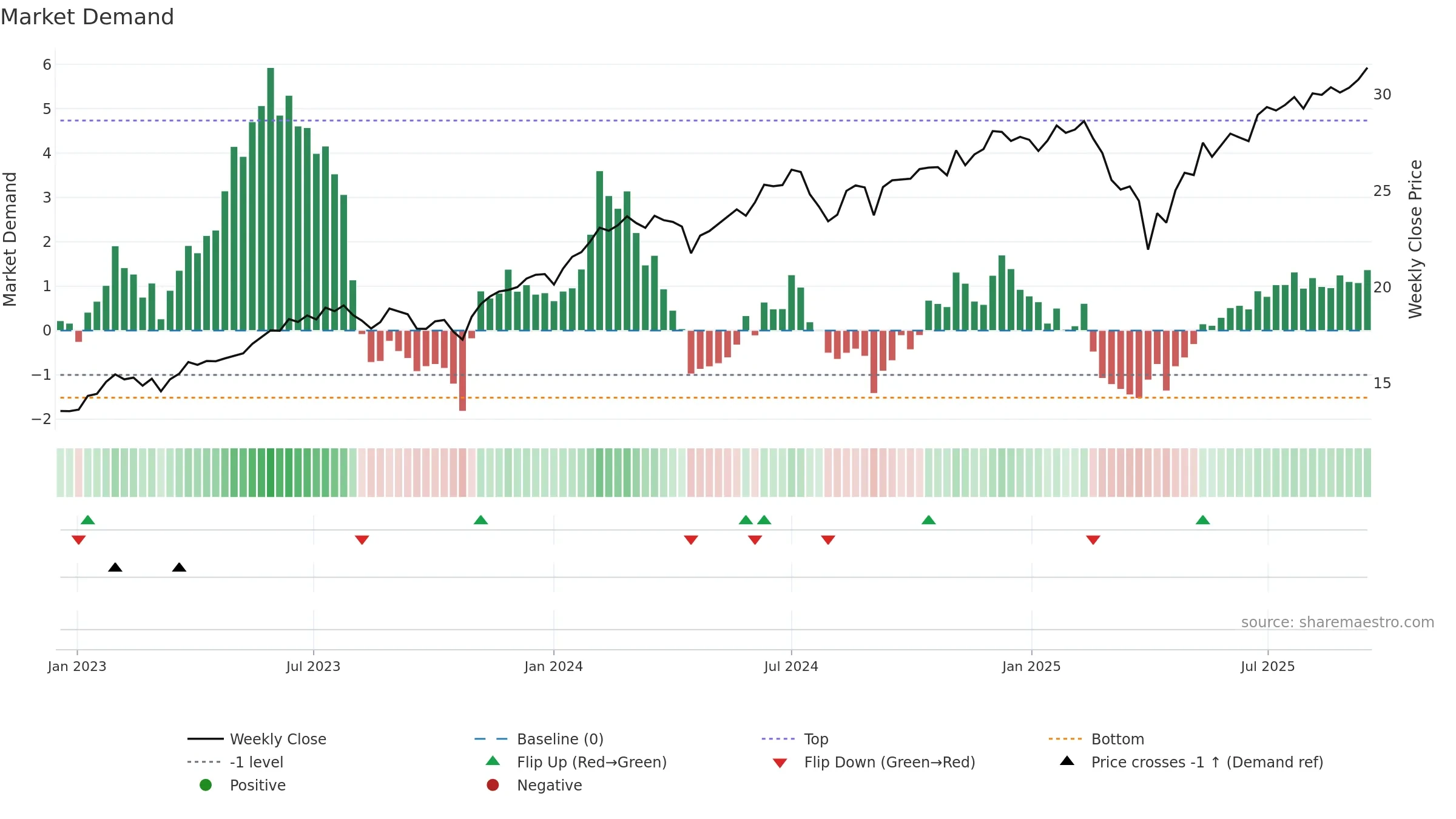Click the Flip Up marker in November 2023

tap(481, 520)
